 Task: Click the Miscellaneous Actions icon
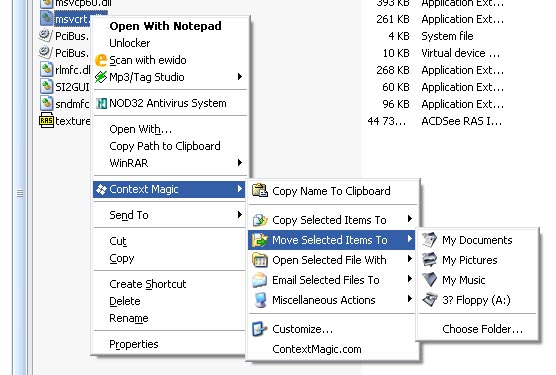(260, 300)
